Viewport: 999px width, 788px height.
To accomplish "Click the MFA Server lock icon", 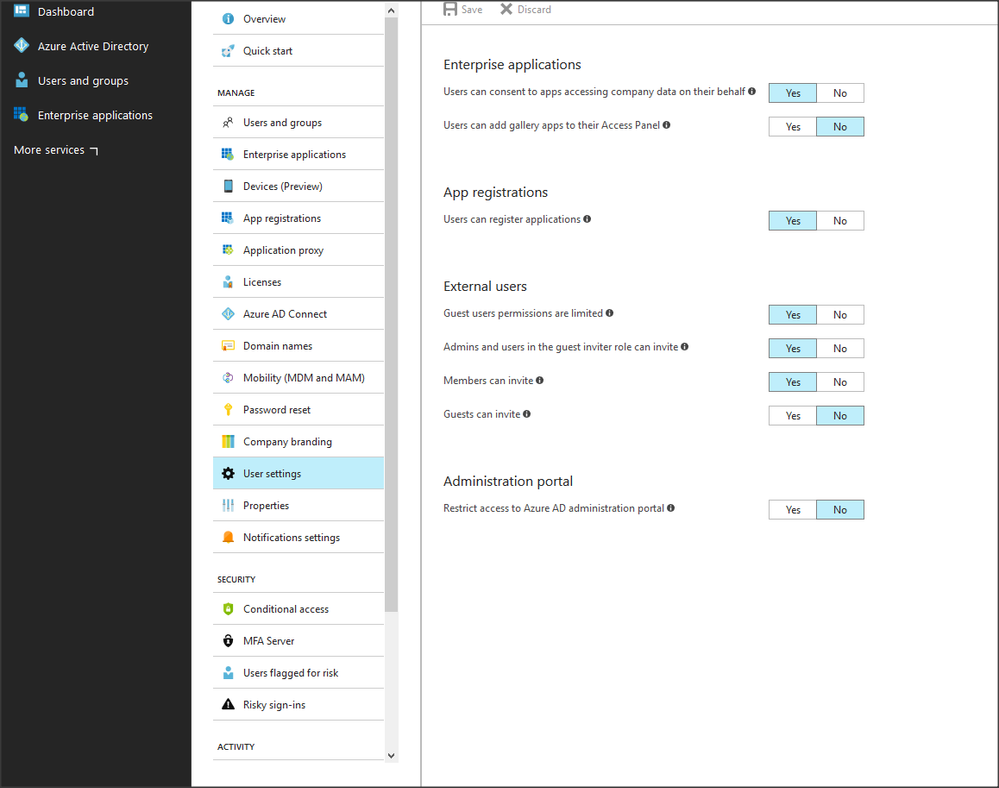I will click(227, 641).
